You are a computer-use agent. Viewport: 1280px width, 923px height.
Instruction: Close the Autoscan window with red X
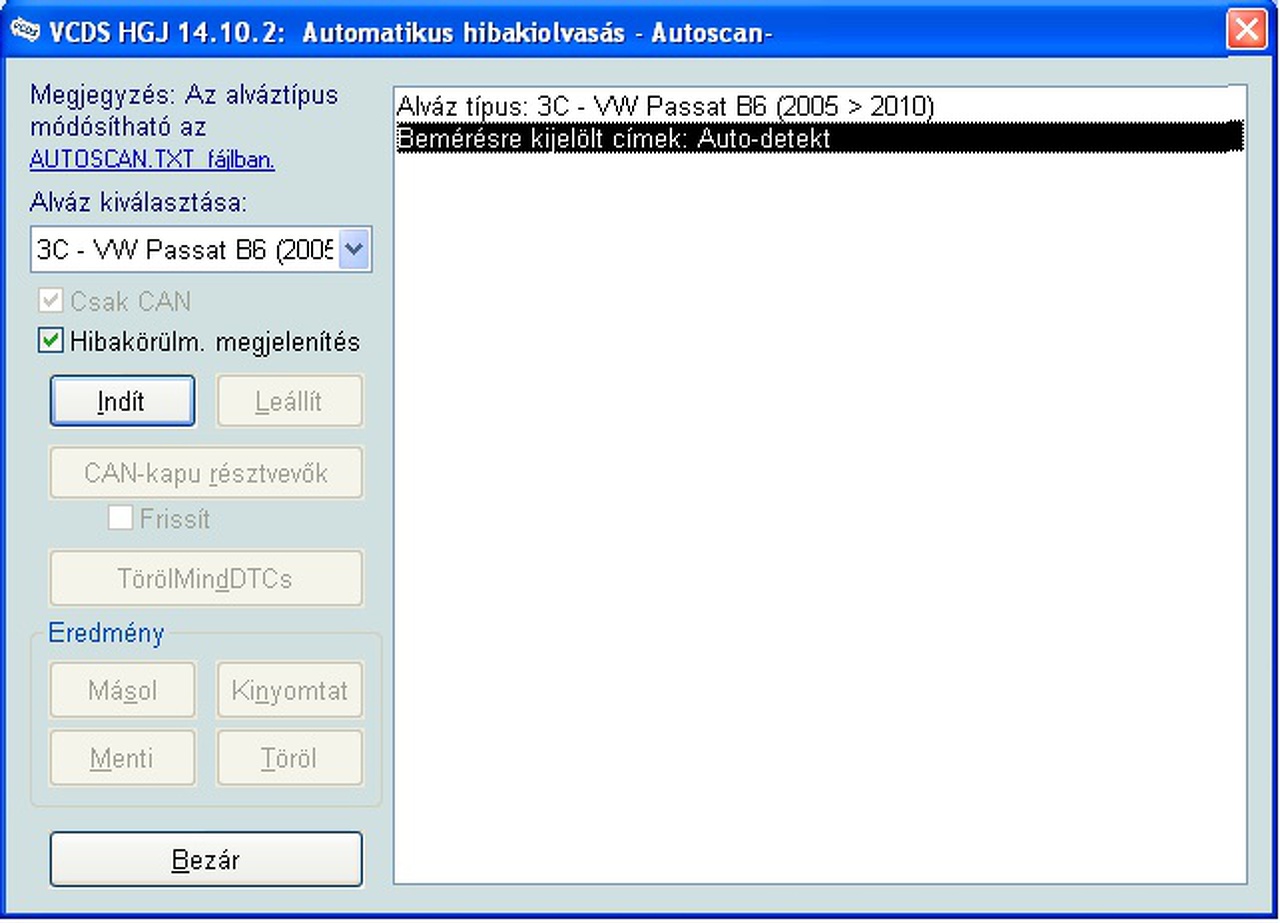pos(1246,31)
